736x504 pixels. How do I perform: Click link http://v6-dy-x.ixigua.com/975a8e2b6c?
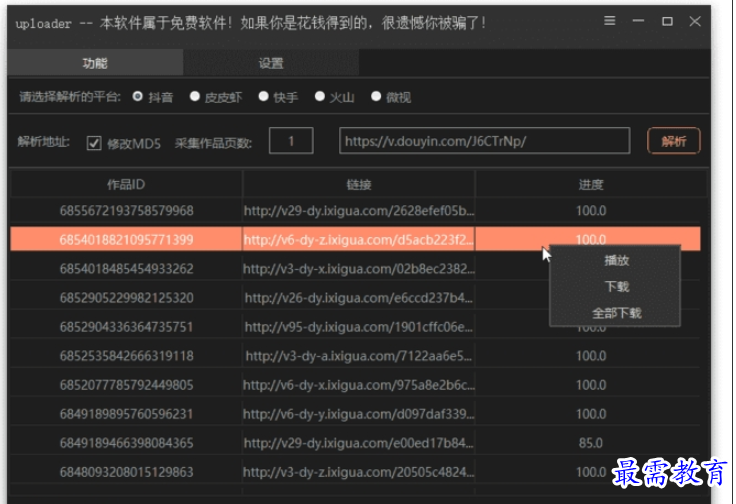click(359, 385)
